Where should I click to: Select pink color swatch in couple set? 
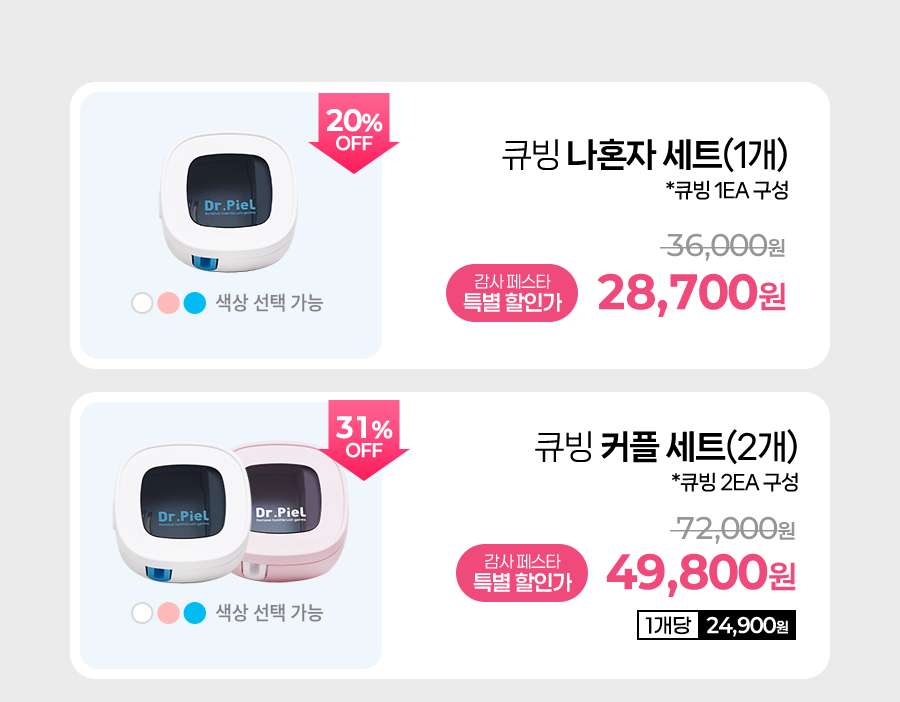pyautogui.click(x=168, y=613)
